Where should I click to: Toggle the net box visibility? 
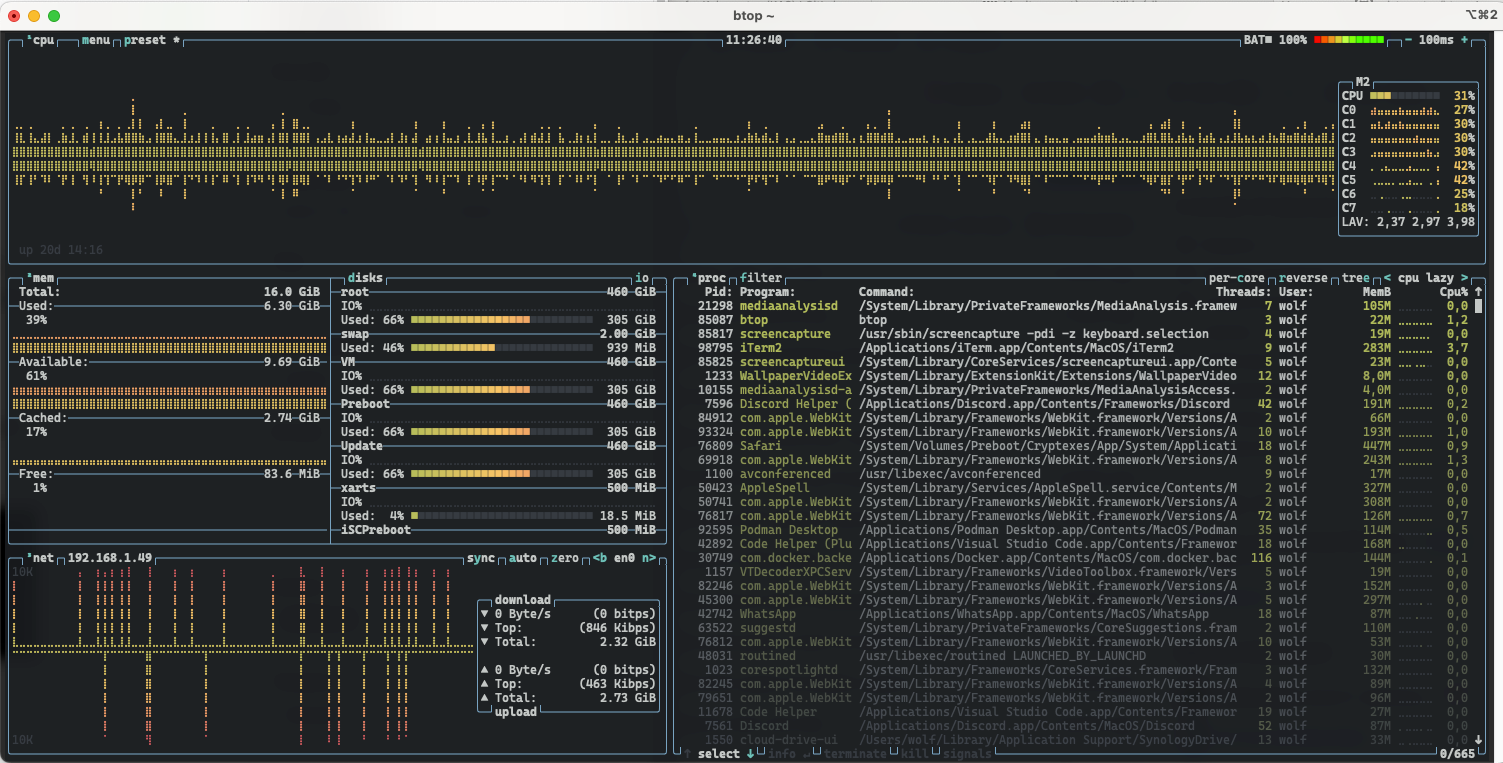(x=41, y=558)
